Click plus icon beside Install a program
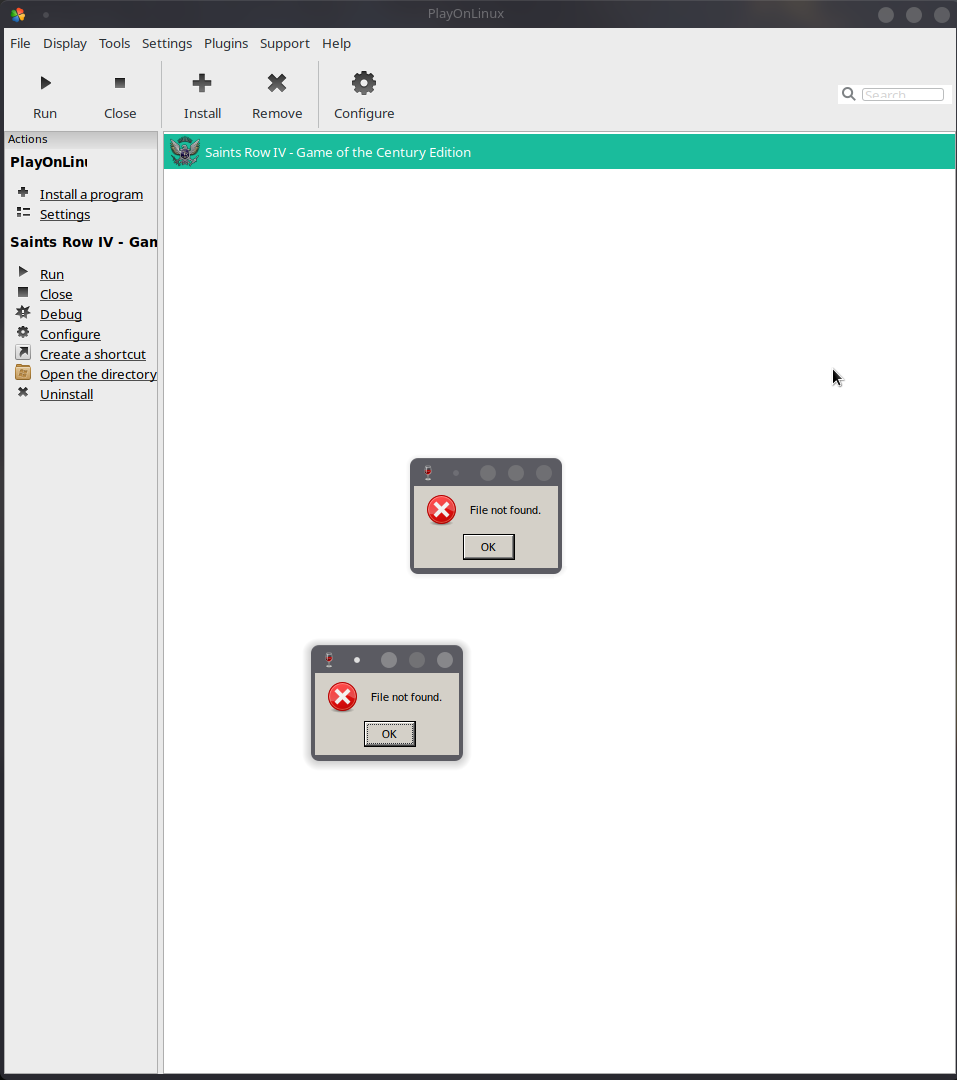Viewport: 957px width, 1080px height. coord(23,192)
